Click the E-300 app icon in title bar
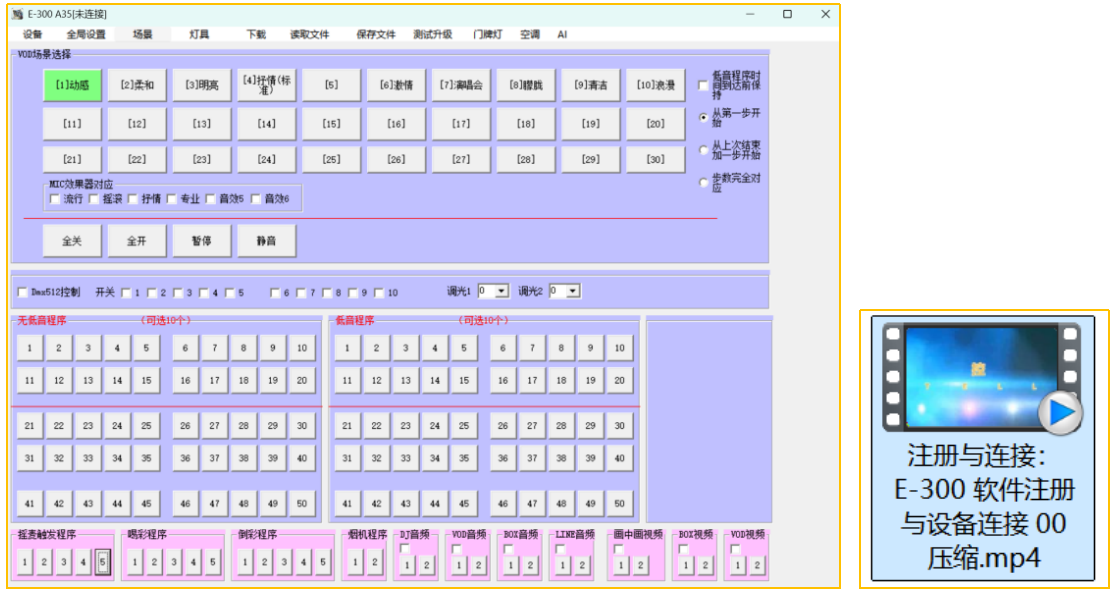The height and width of the screenshot is (594, 1113). [18, 14]
